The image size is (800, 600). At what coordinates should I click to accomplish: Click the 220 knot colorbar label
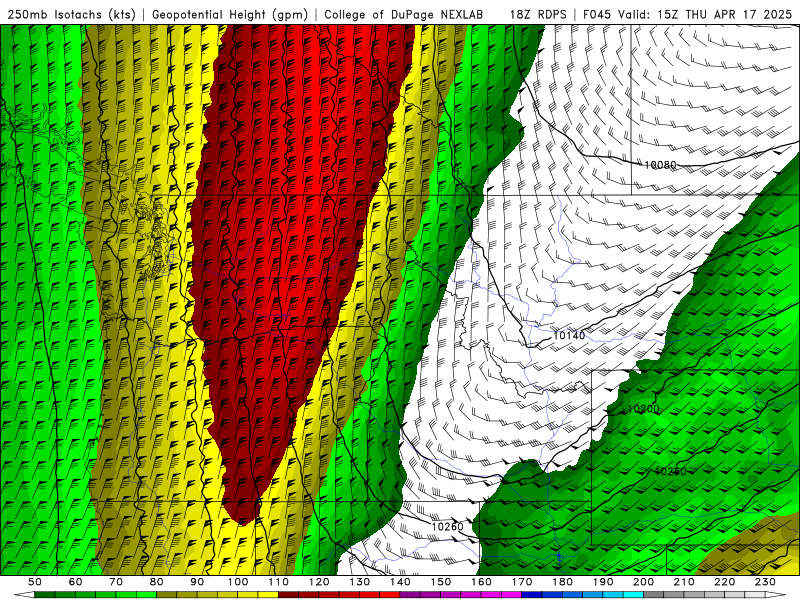pos(725,582)
